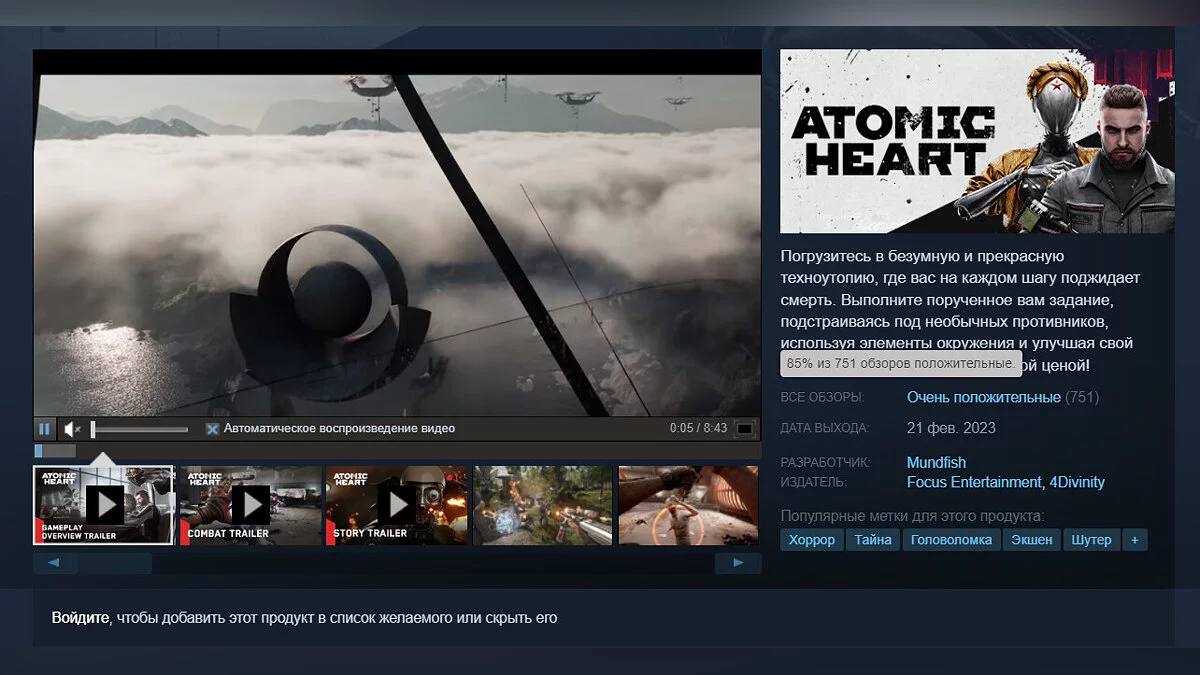Open Focus Entertainment publisher page
The width and height of the screenshot is (1200, 675).
click(973, 482)
